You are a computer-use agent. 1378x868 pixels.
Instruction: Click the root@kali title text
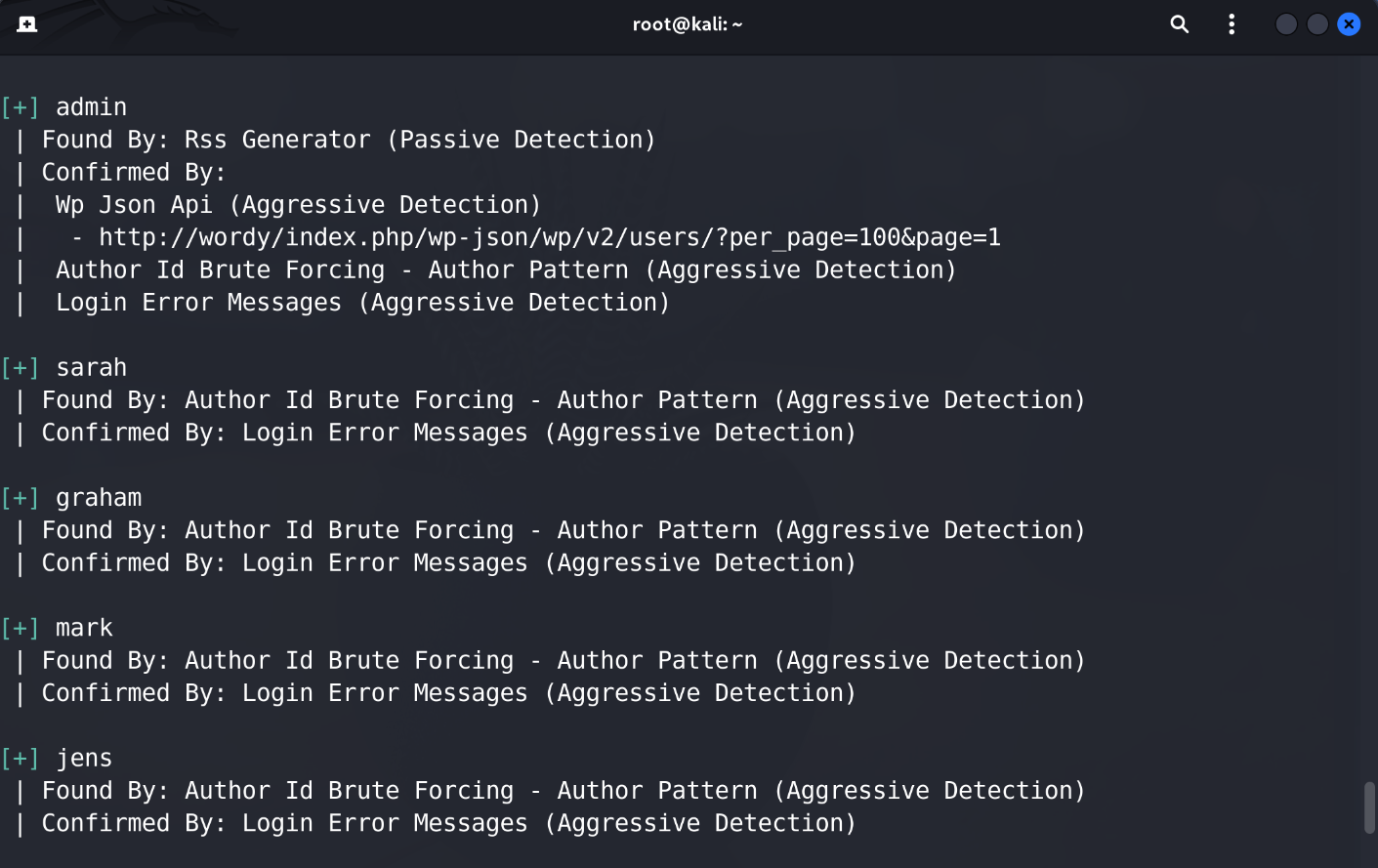point(688,24)
